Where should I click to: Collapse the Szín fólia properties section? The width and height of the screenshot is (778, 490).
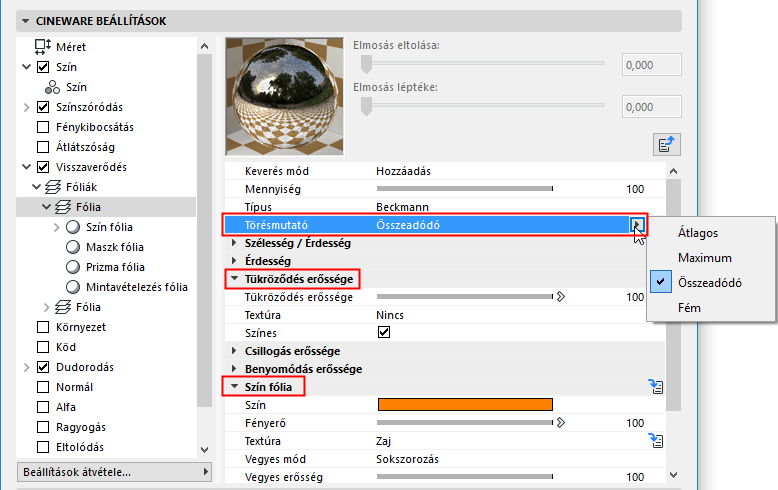(x=235, y=387)
